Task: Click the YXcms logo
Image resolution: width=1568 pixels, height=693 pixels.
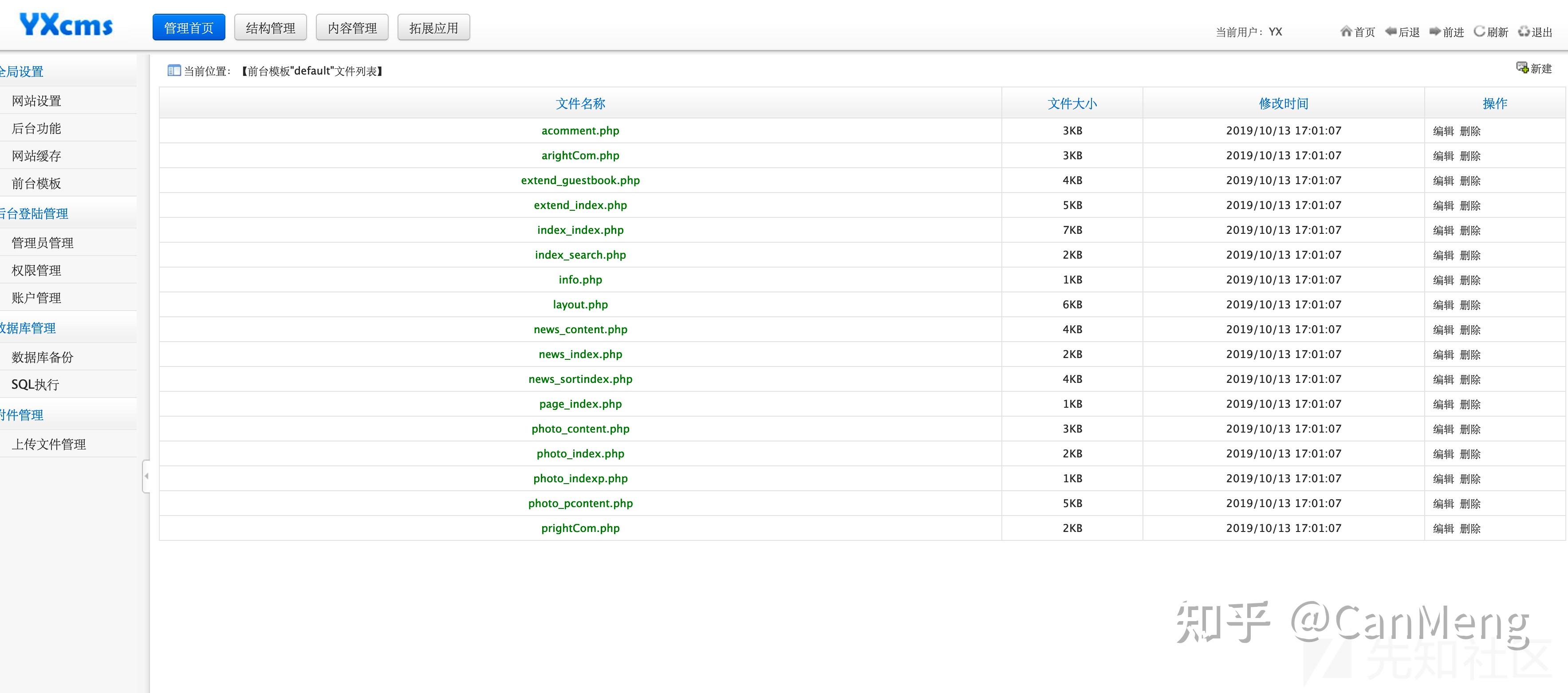Action: coord(66,26)
